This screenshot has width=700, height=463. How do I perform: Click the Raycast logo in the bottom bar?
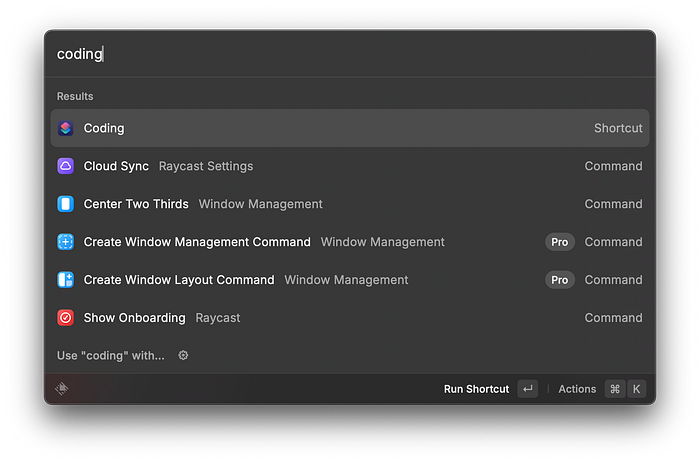click(62, 388)
